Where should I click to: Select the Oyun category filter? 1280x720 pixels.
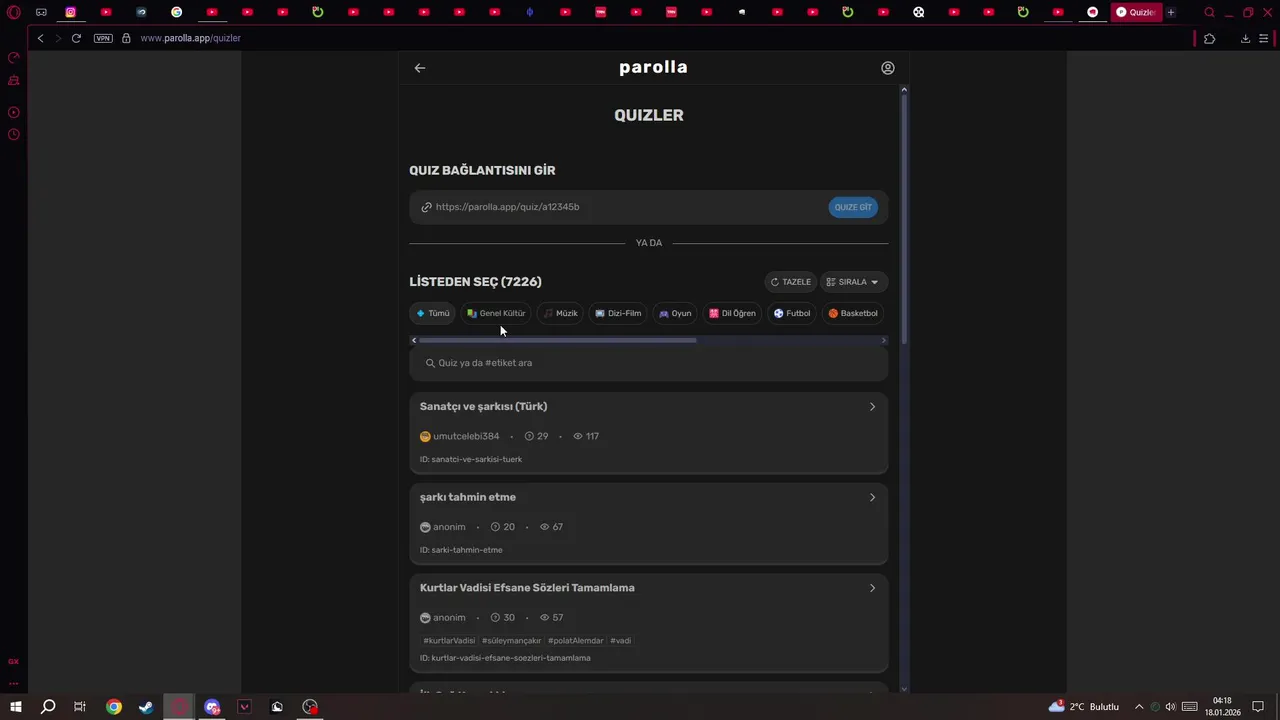(675, 313)
